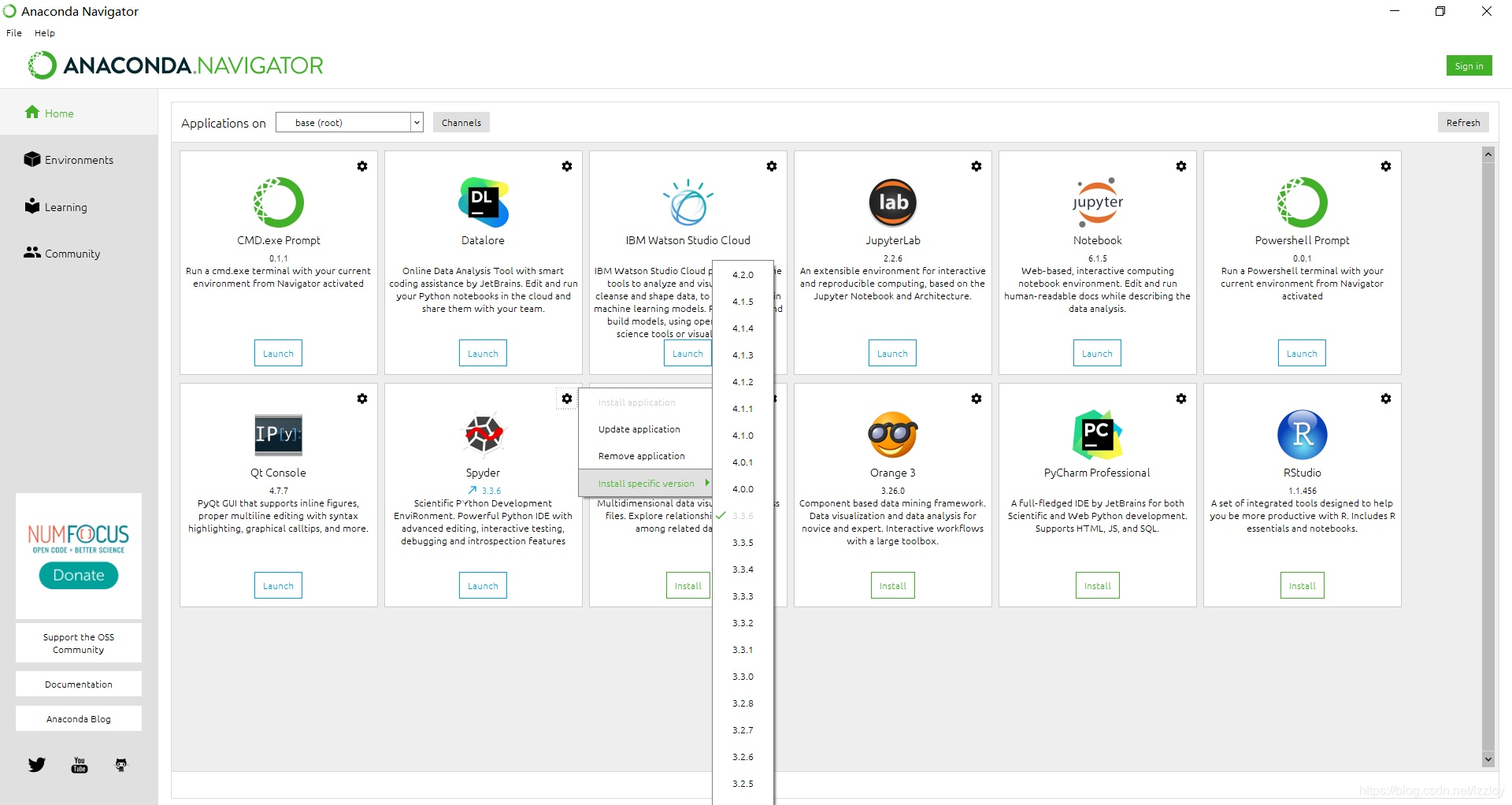Click the Datalore application icon
The image size is (1512, 805).
(484, 202)
